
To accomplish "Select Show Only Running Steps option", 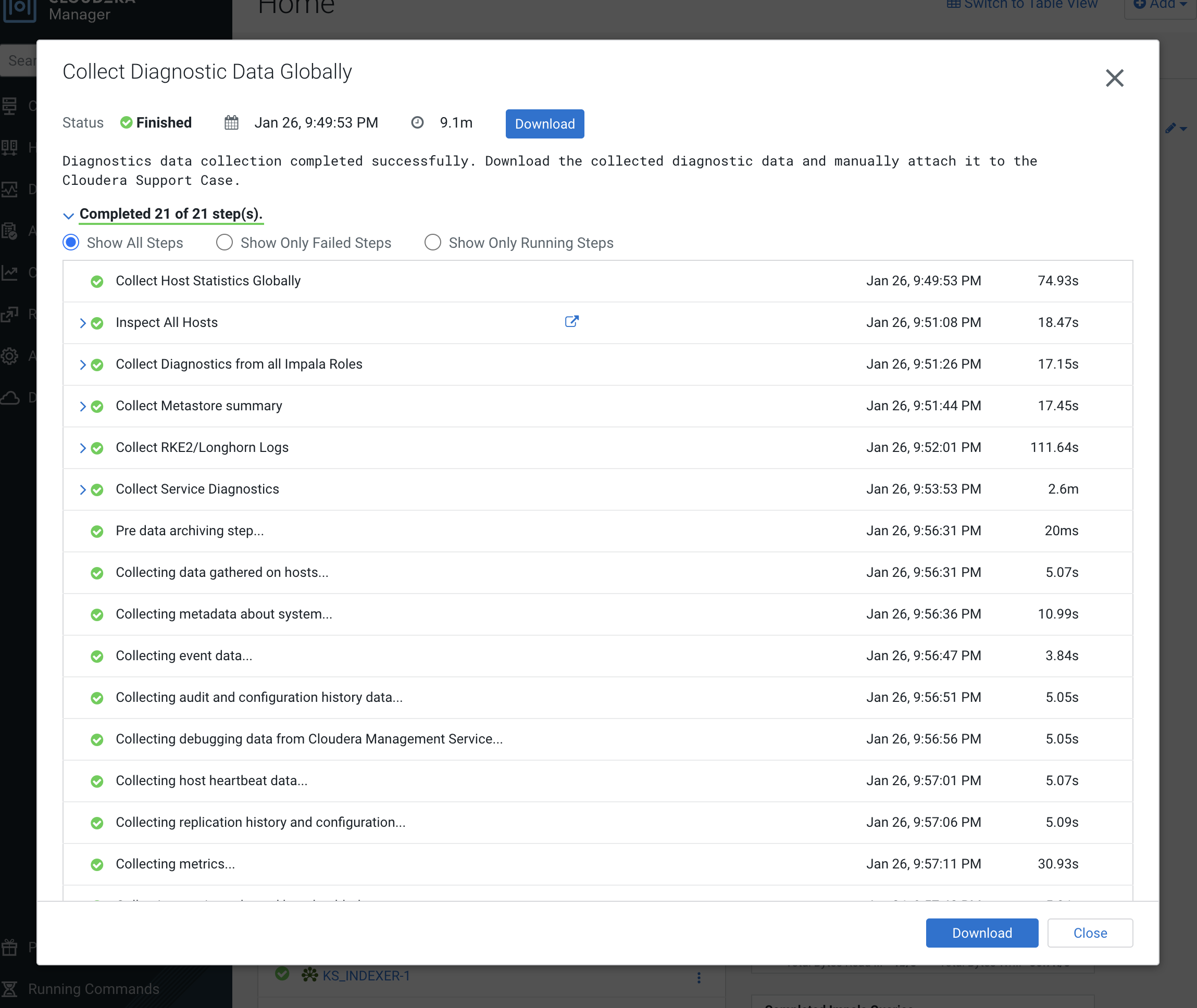I will pyautogui.click(x=432, y=243).
